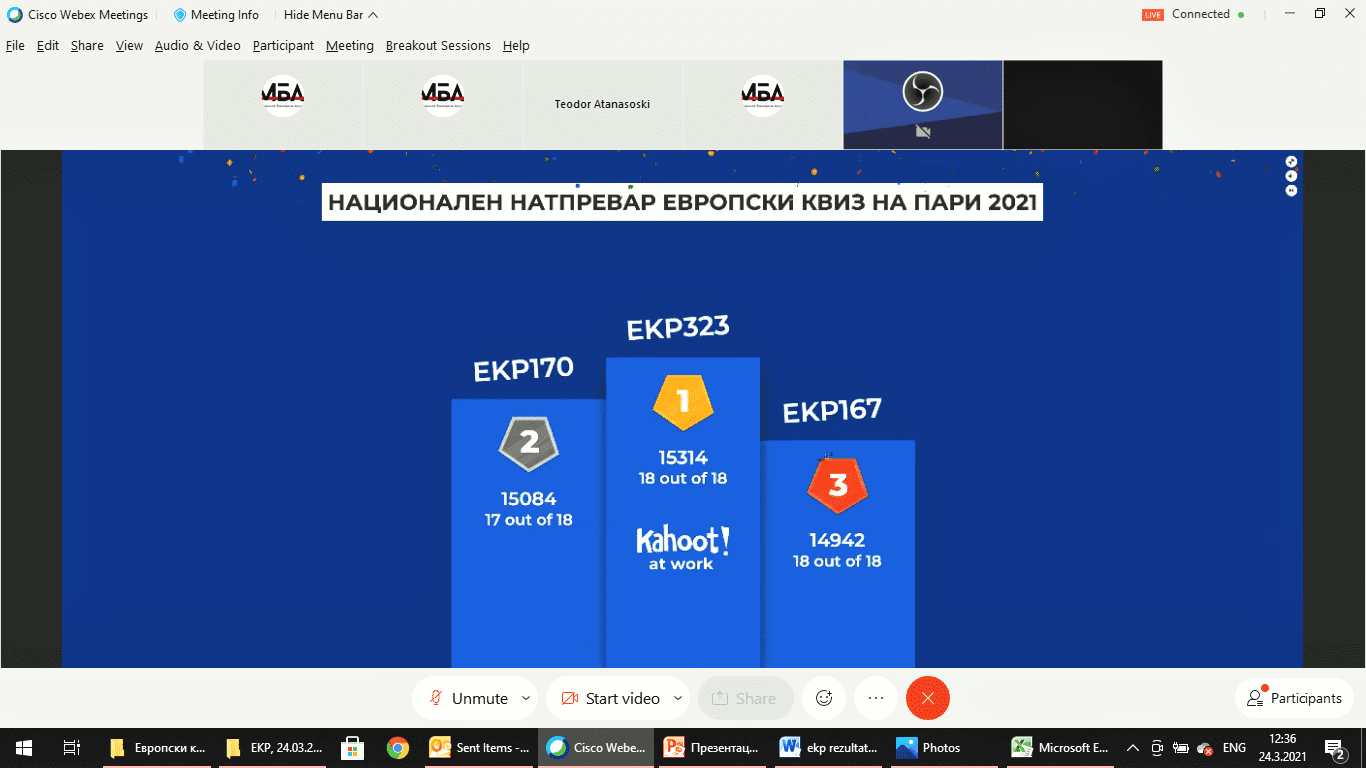This screenshot has height=768, width=1366.
Task: Open the Participants panel
Action: (1295, 698)
